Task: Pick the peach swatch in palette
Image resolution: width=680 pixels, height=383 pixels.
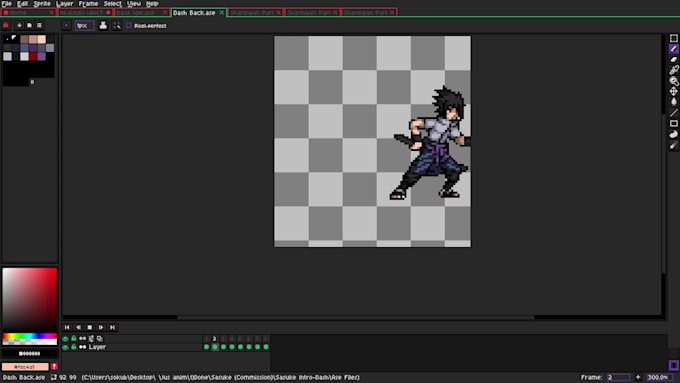Action: coord(42,39)
